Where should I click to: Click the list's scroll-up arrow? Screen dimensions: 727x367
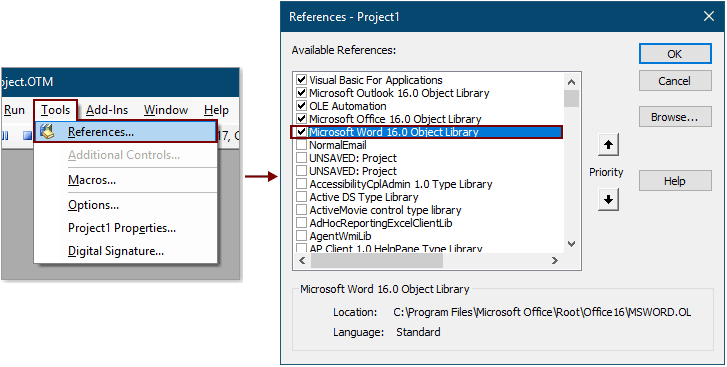571,82
